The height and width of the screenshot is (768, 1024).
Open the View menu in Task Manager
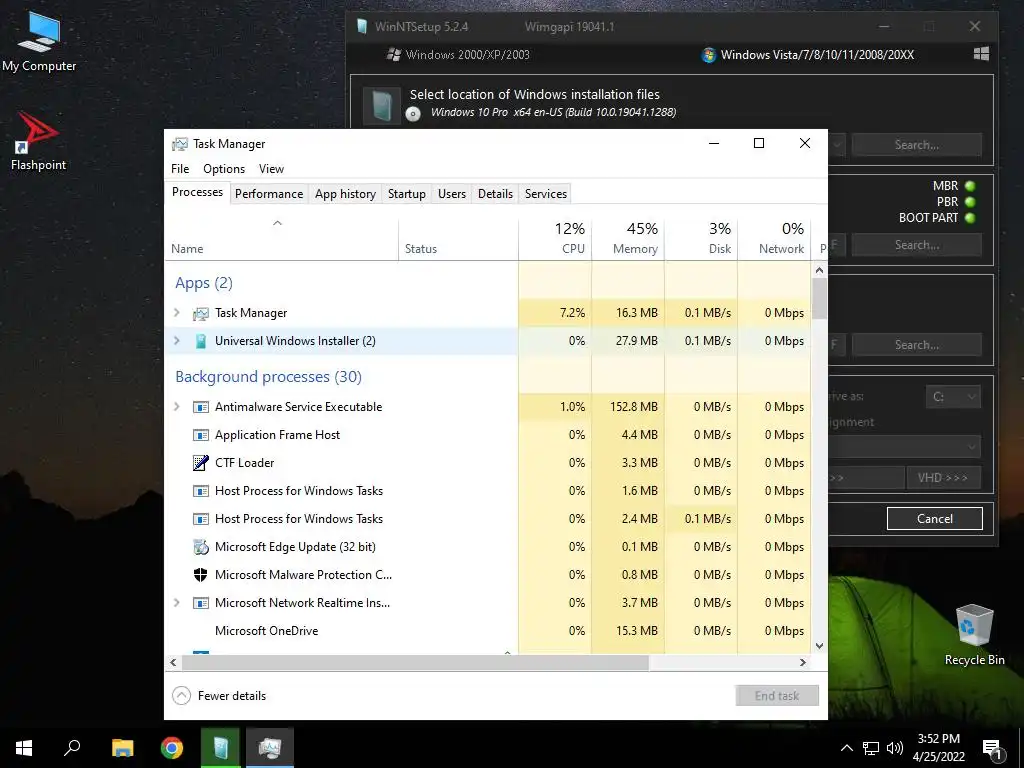tap(271, 168)
